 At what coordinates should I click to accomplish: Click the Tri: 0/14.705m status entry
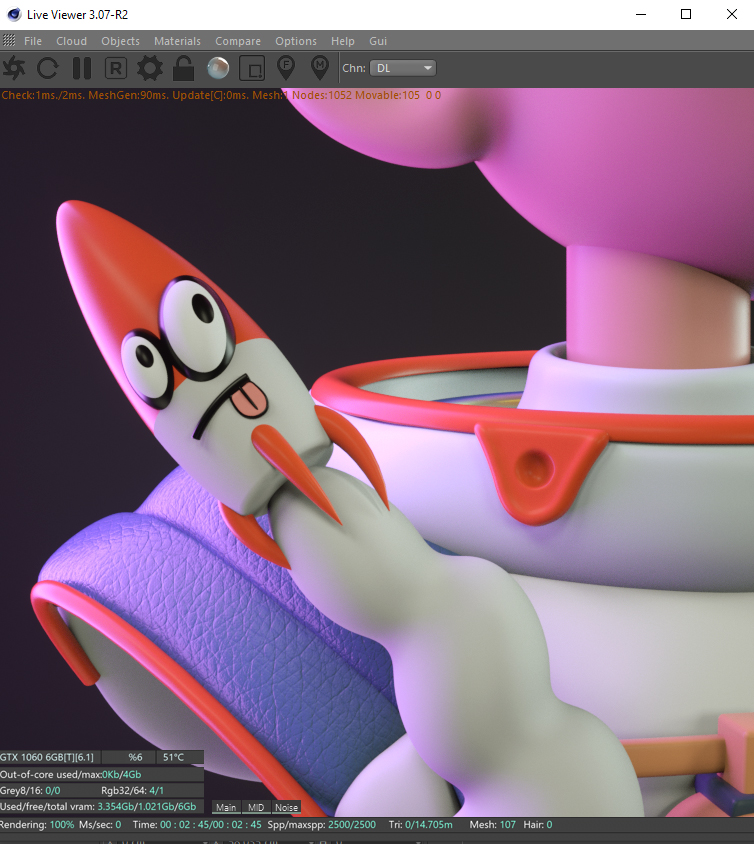(420, 825)
